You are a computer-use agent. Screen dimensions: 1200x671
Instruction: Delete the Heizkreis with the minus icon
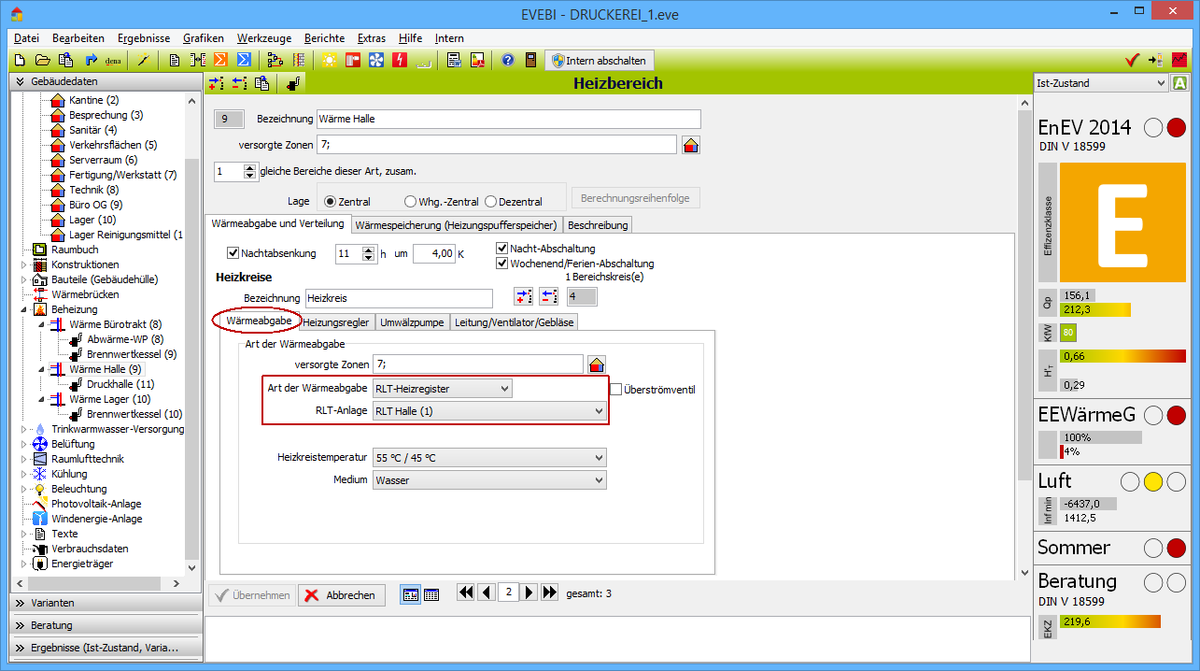[548, 297]
